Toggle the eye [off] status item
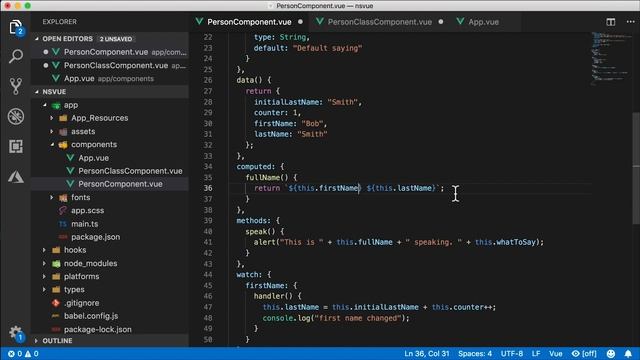This screenshot has height=360, width=640. [584, 353]
